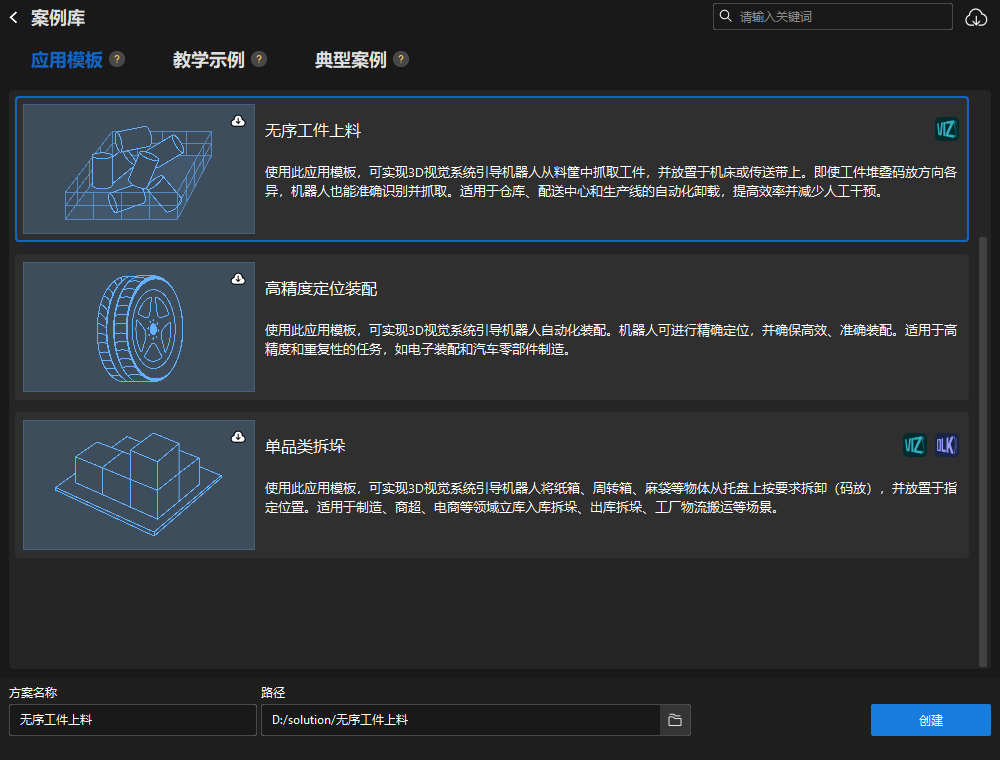Click the back arrow beside 案例库
Viewport: 1000px width, 760px height.
tap(13, 17)
